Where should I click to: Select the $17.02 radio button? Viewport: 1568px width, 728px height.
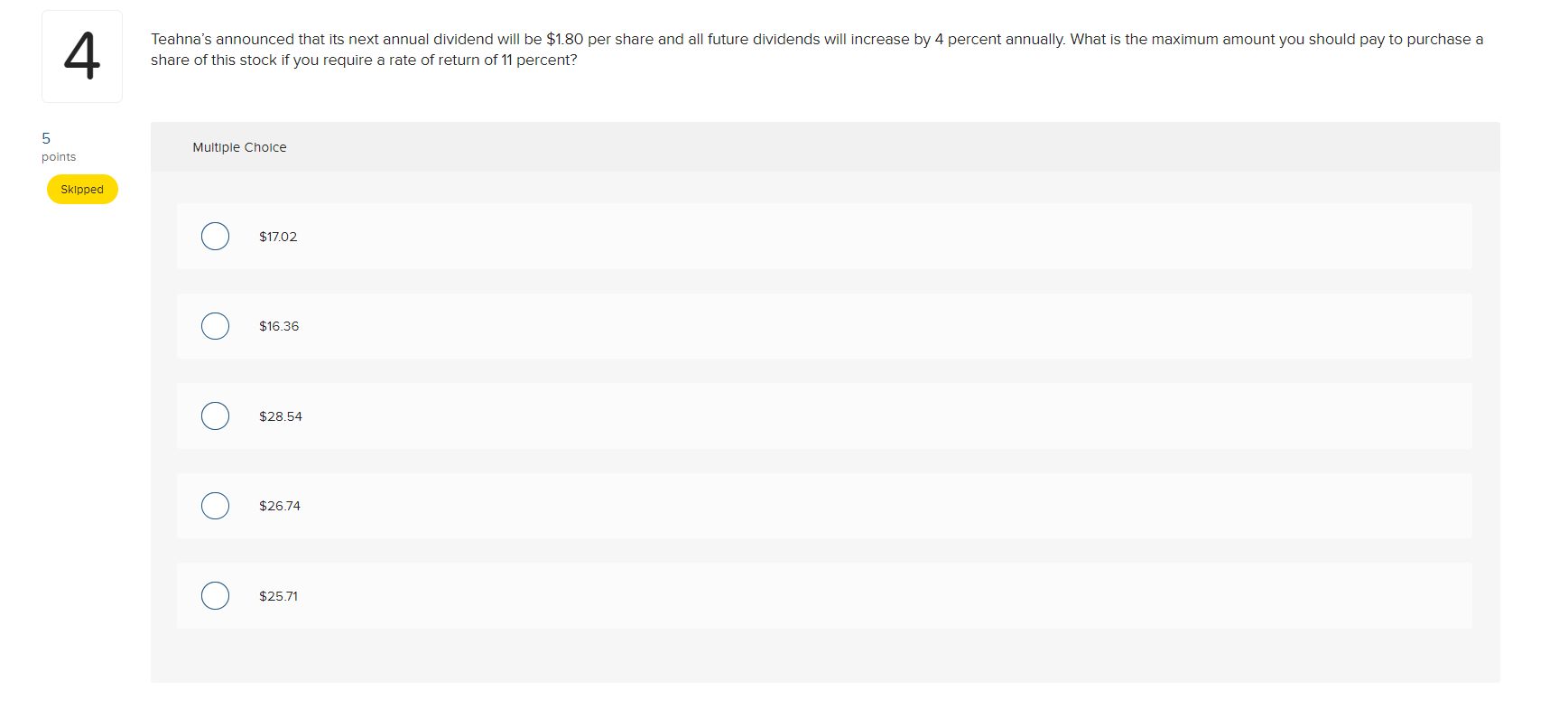click(x=215, y=236)
